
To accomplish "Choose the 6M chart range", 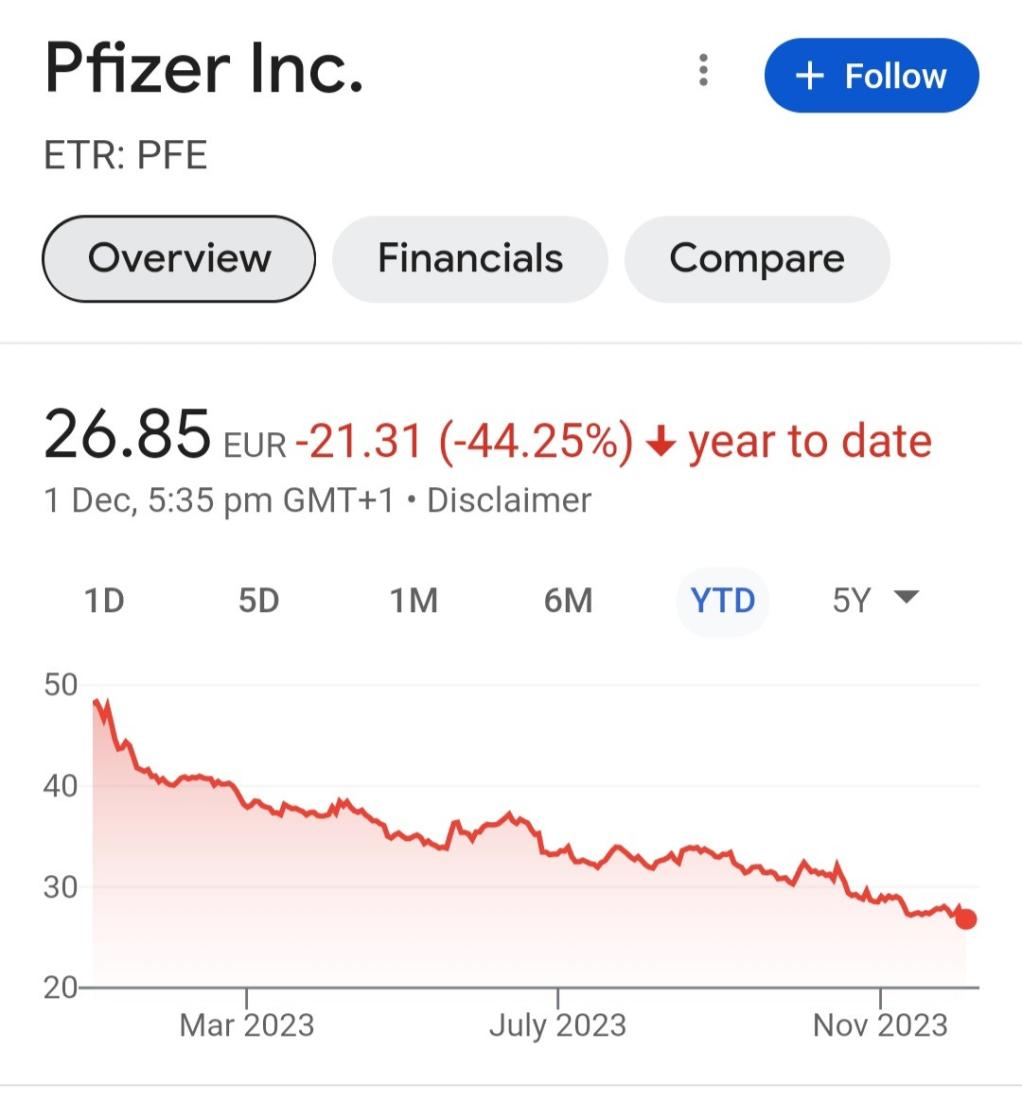I will click(568, 601).
